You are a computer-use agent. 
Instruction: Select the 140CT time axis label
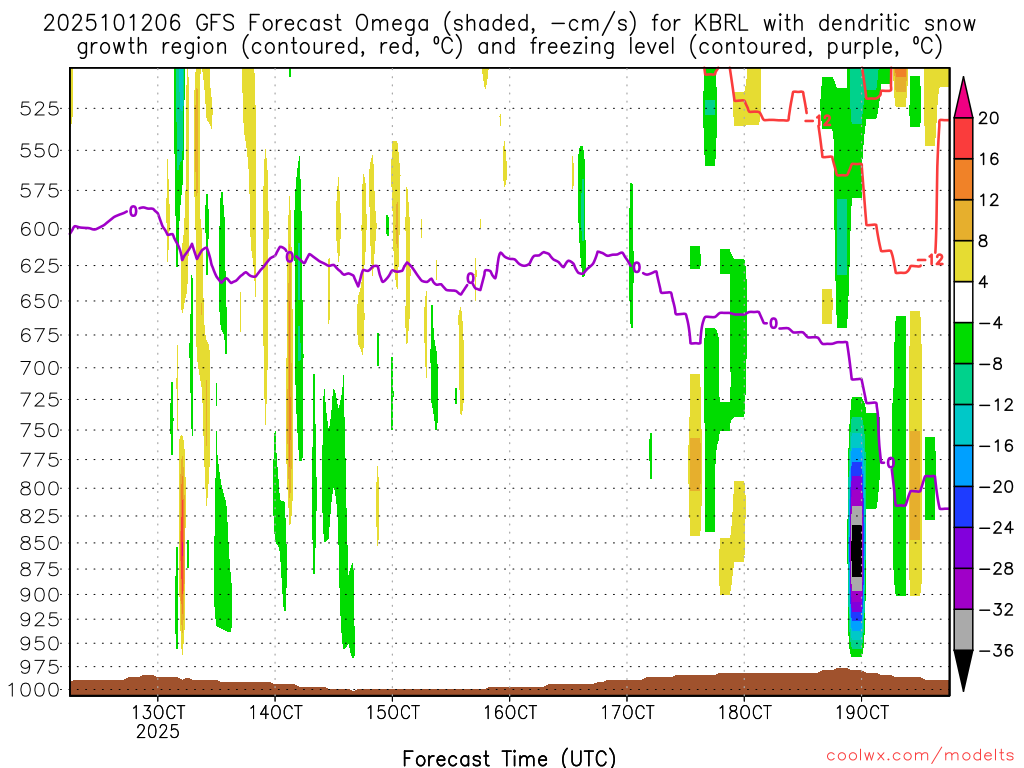(x=275, y=712)
